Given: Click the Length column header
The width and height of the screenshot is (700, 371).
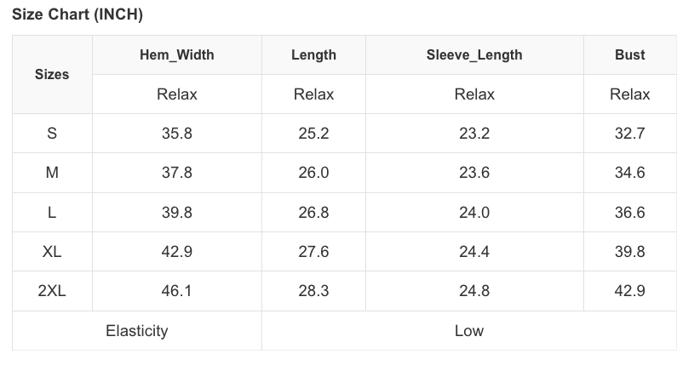Looking at the screenshot, I should [313, 55].
